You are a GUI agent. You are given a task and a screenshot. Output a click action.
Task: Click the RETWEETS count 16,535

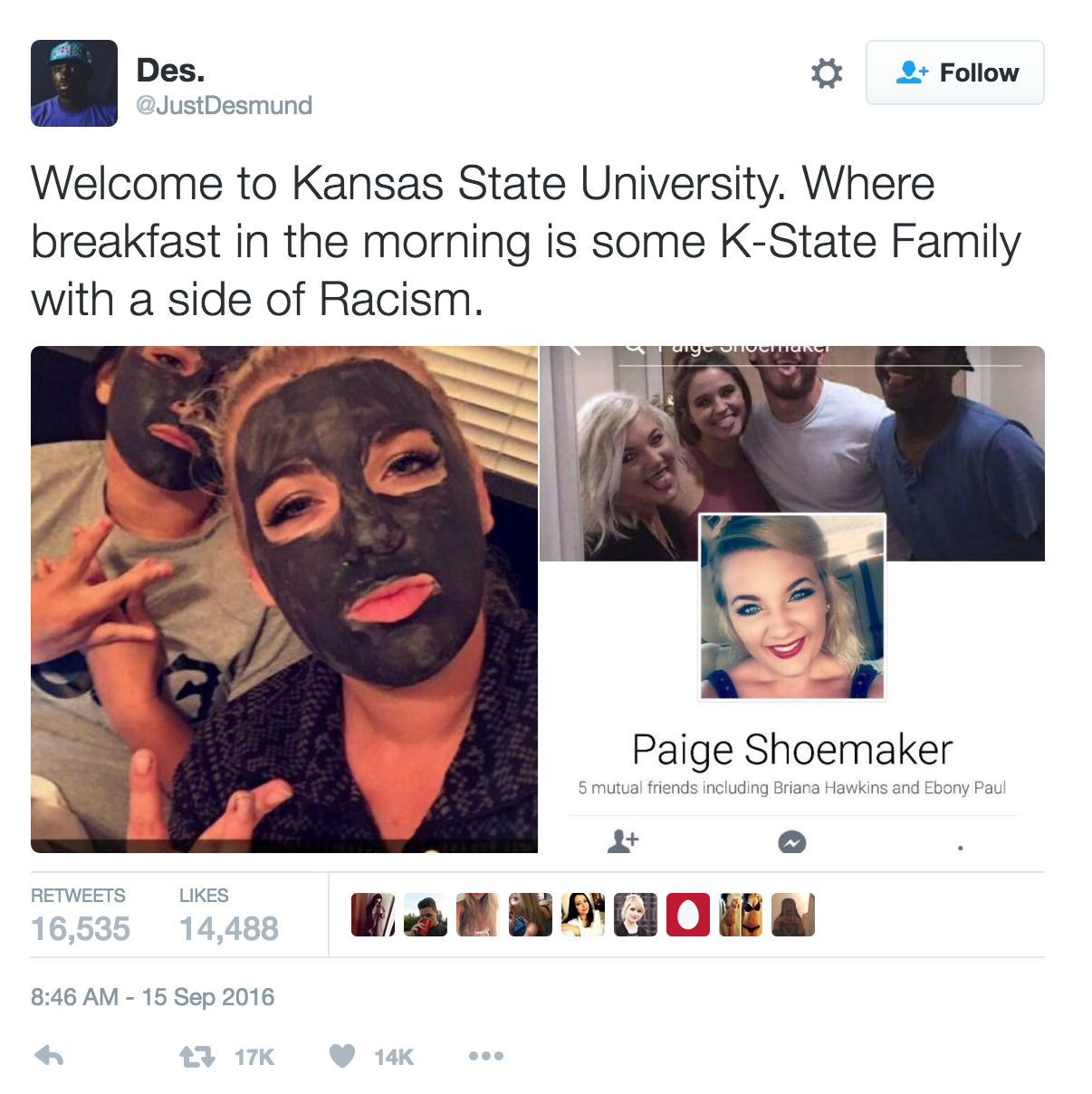(81, 928)
